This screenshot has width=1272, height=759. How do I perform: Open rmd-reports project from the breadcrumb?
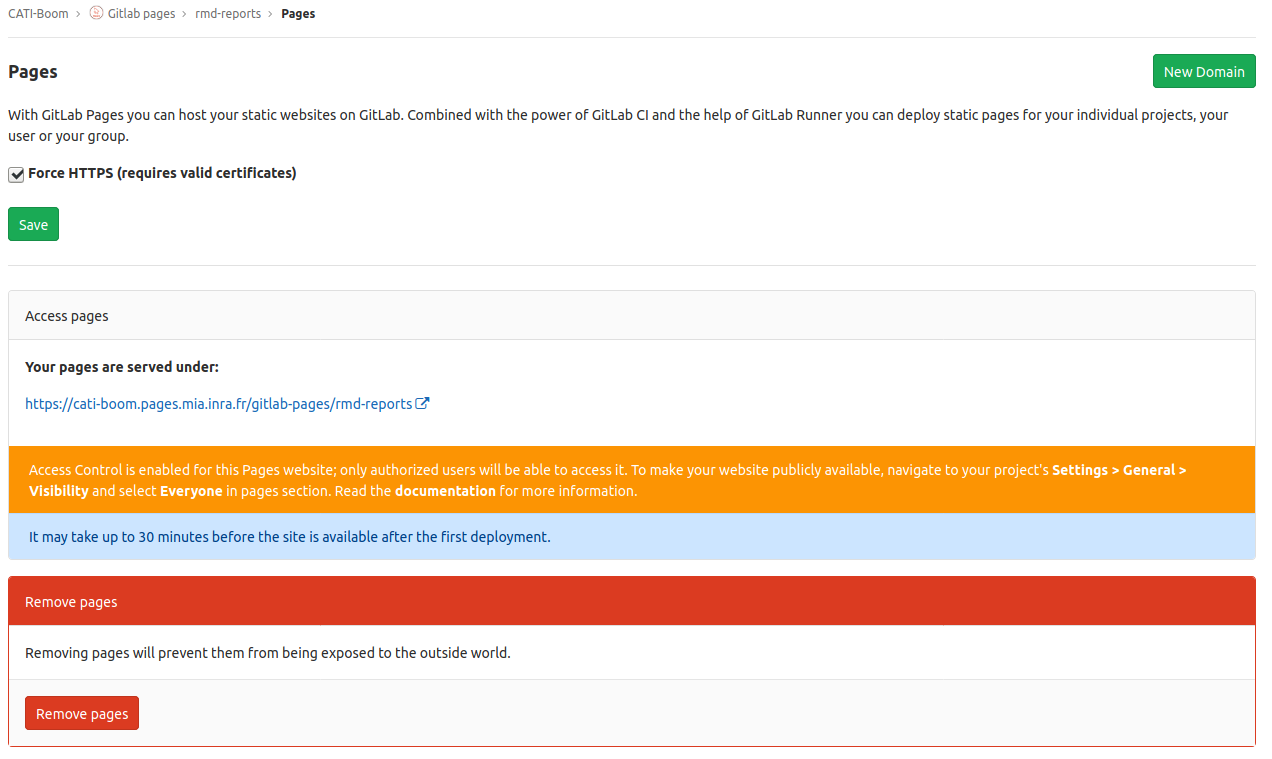[x=228, y=14]
